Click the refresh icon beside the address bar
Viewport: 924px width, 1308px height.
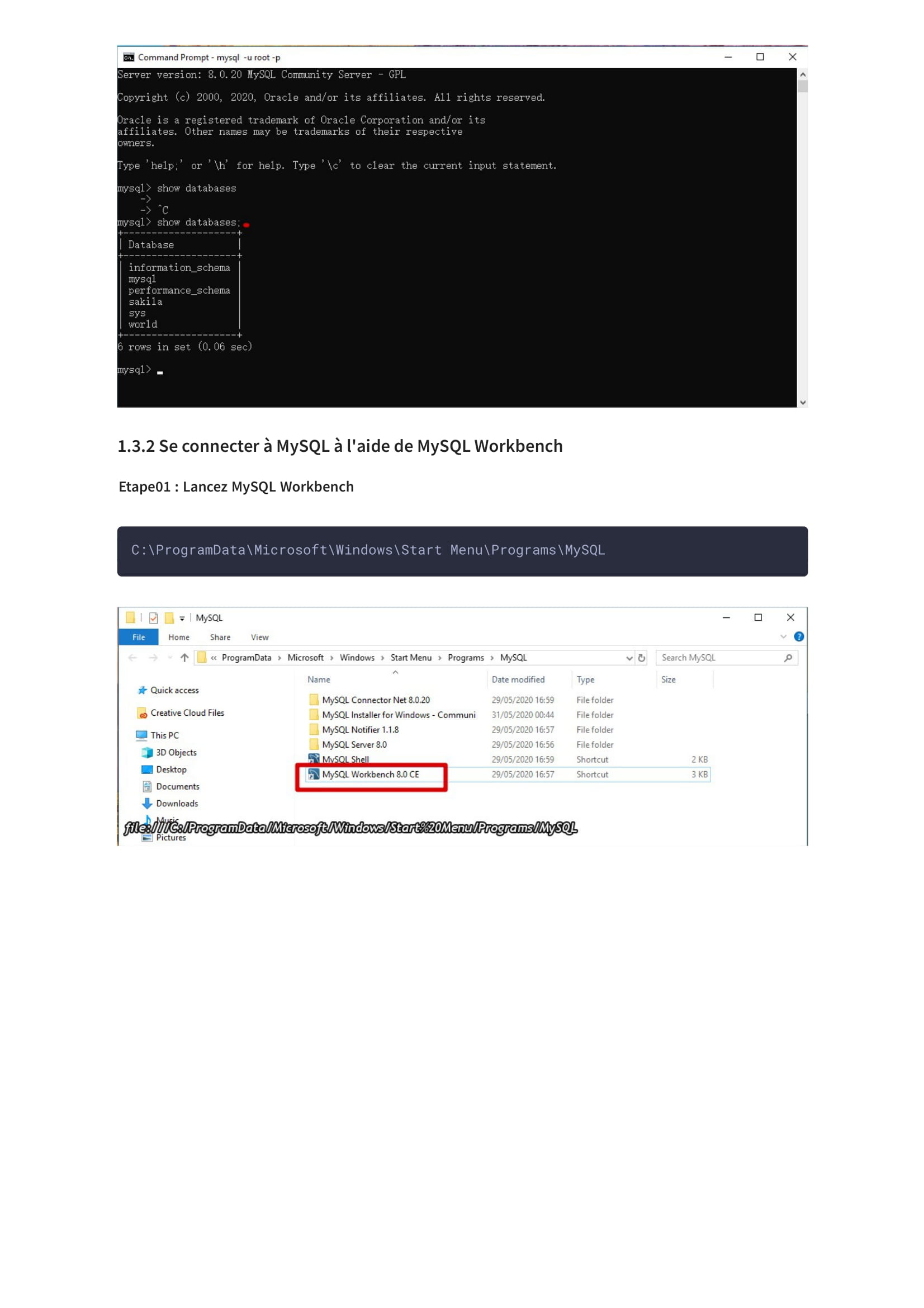(642, 658)
